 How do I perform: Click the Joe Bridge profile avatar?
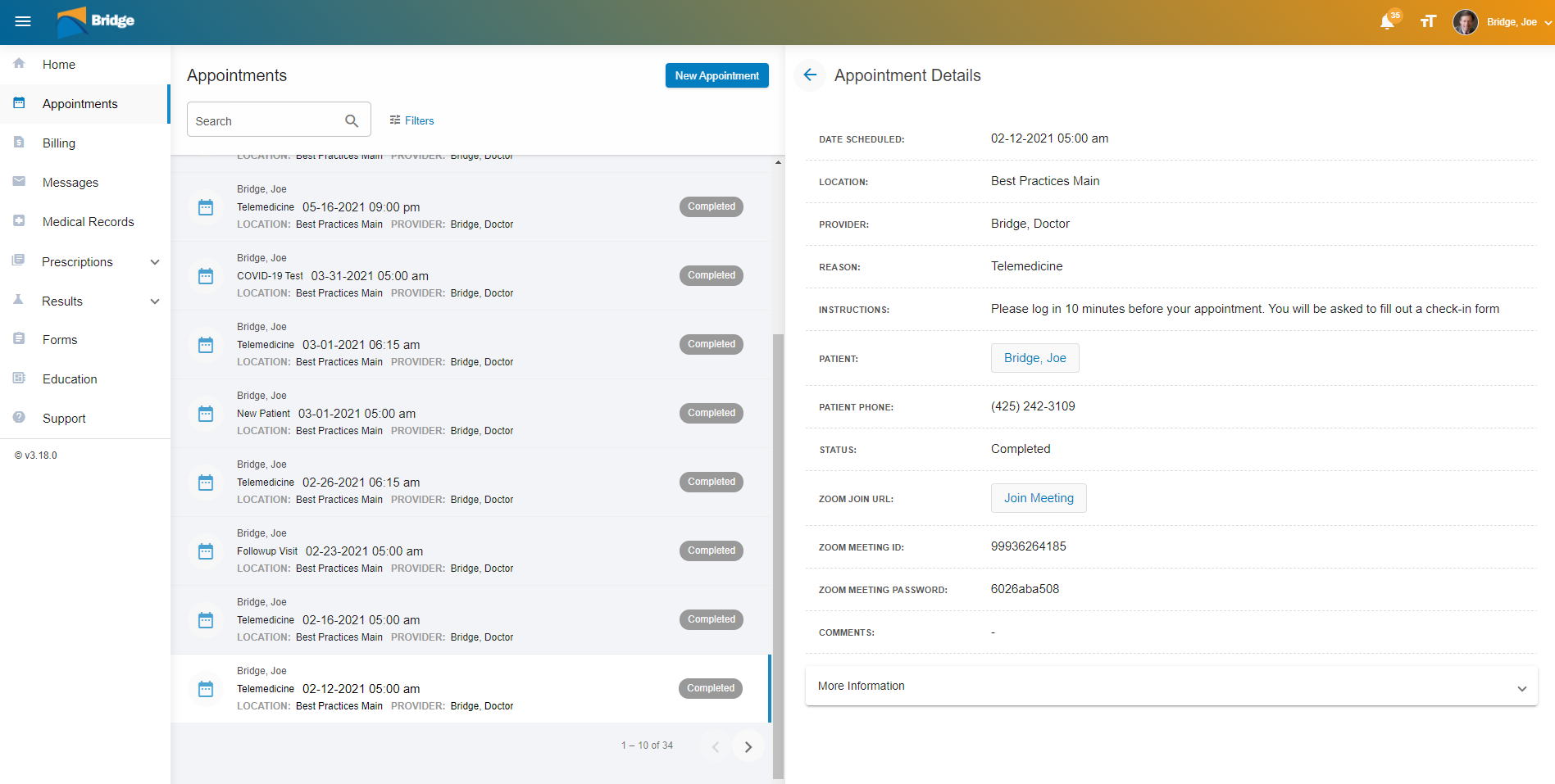click(1465, 22)
